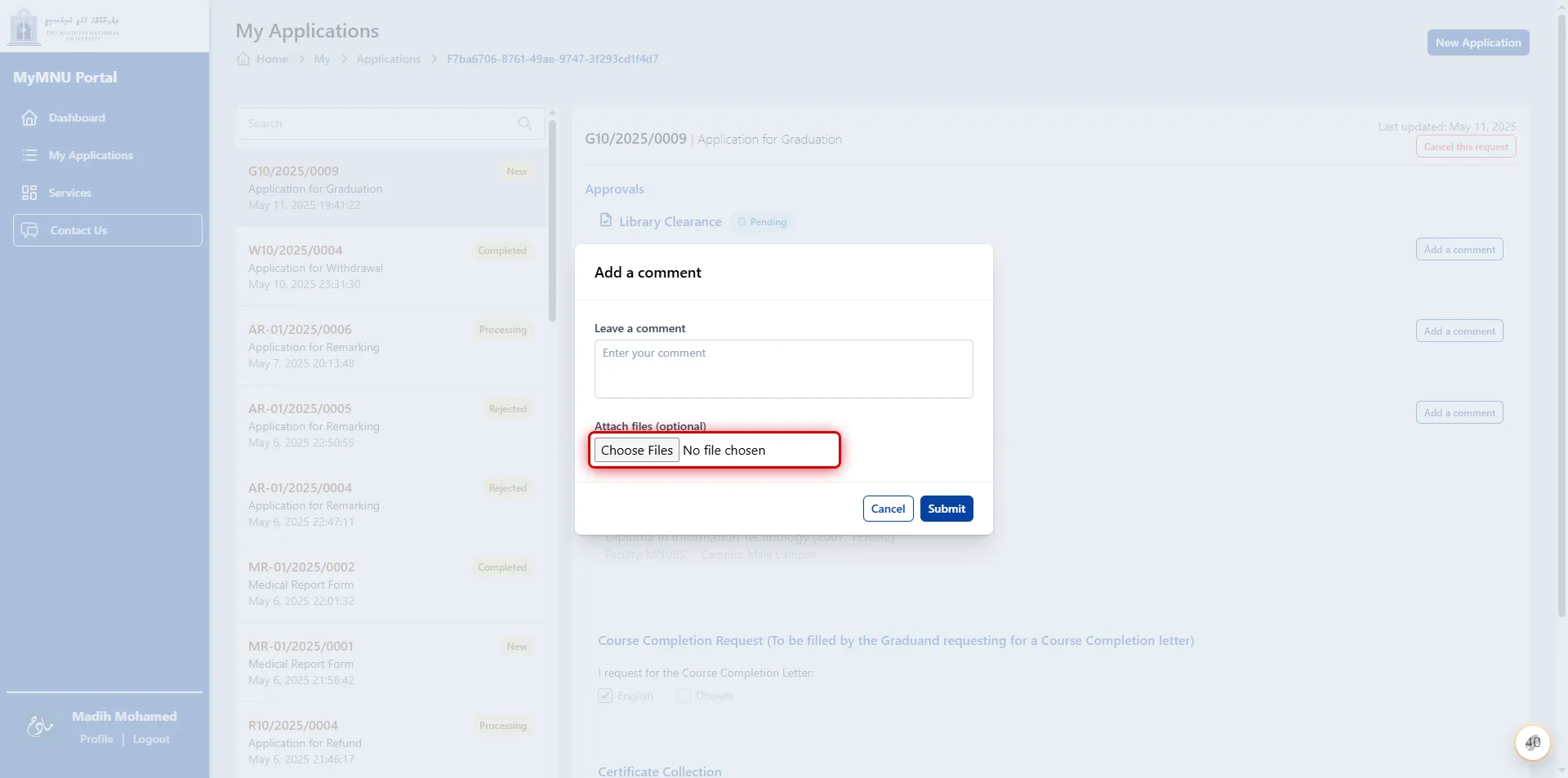Click the breadcrumb home icon
Image resolution: width=1568 pixels, height=778 pixels.
point(243,59)
